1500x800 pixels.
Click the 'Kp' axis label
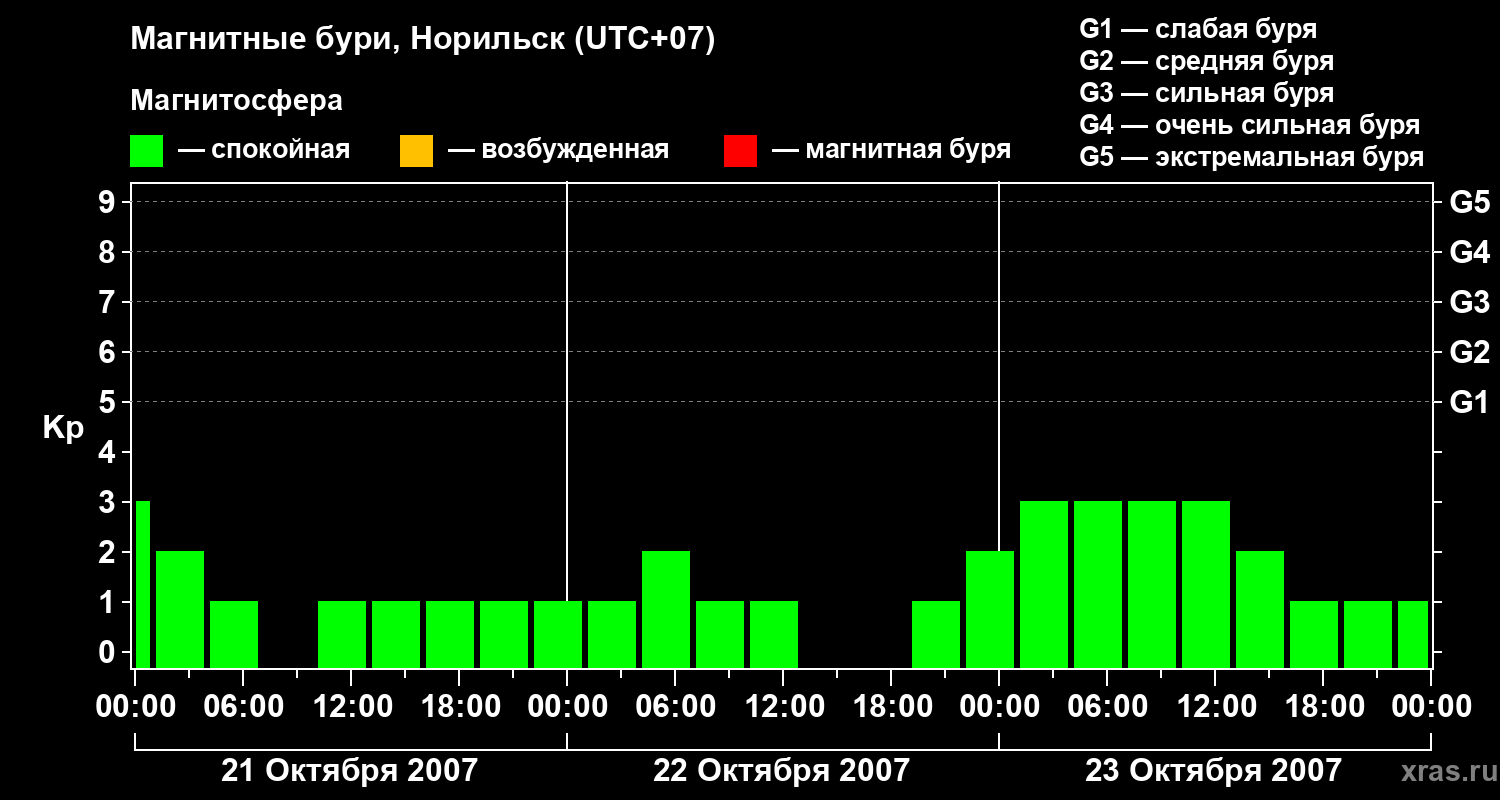click(x=63, y=429)
